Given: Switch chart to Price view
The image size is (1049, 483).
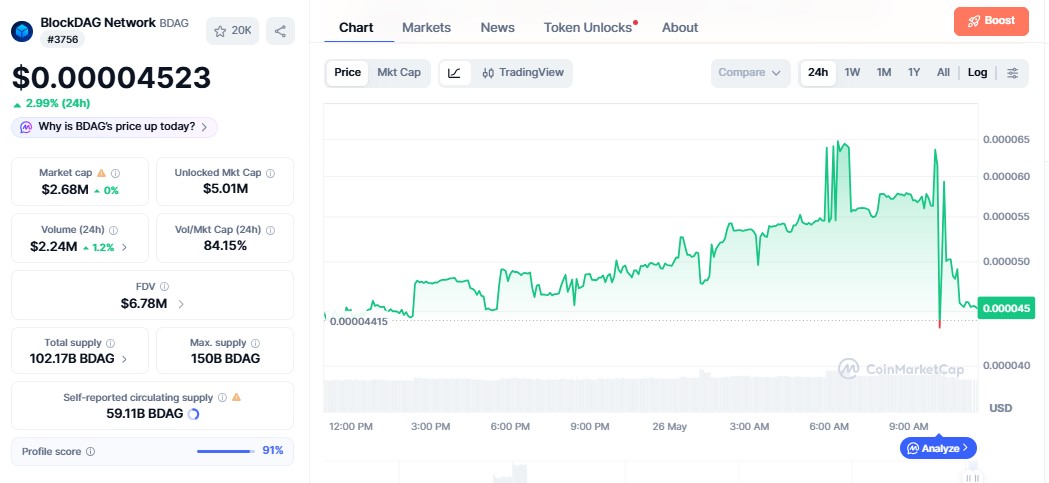Looking at the screenshot, I should pos(348,72).
